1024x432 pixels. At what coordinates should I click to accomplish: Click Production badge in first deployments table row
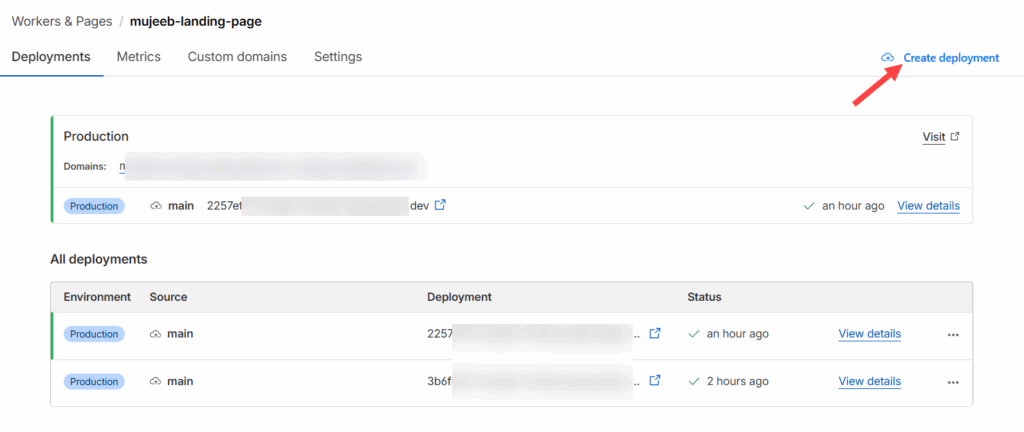point(94,334)
